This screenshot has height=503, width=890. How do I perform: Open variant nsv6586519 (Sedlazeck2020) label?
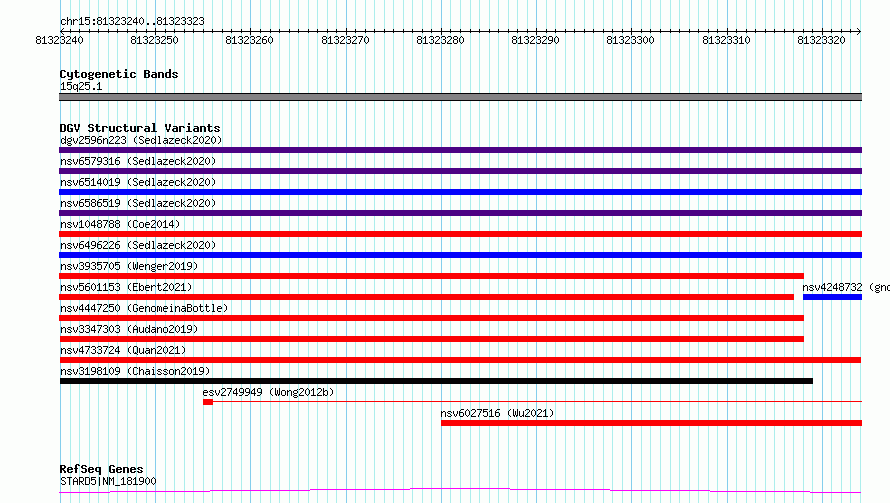138,203
